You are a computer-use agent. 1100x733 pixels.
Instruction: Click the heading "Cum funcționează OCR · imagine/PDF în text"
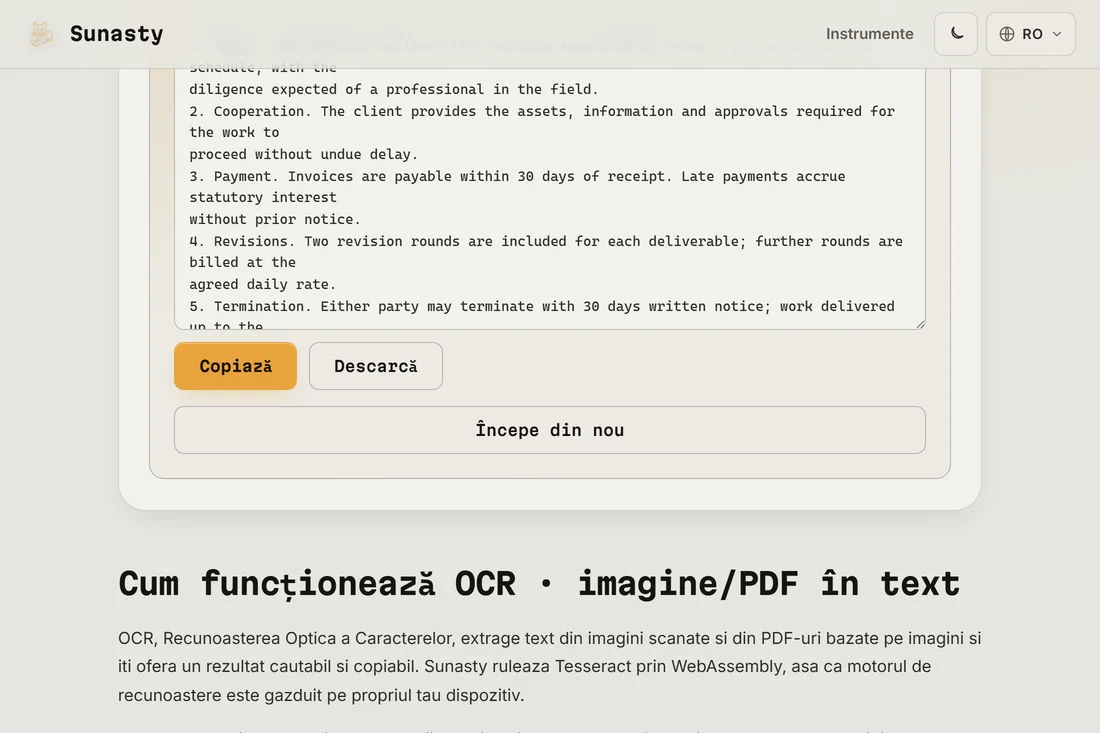[539, 584]
